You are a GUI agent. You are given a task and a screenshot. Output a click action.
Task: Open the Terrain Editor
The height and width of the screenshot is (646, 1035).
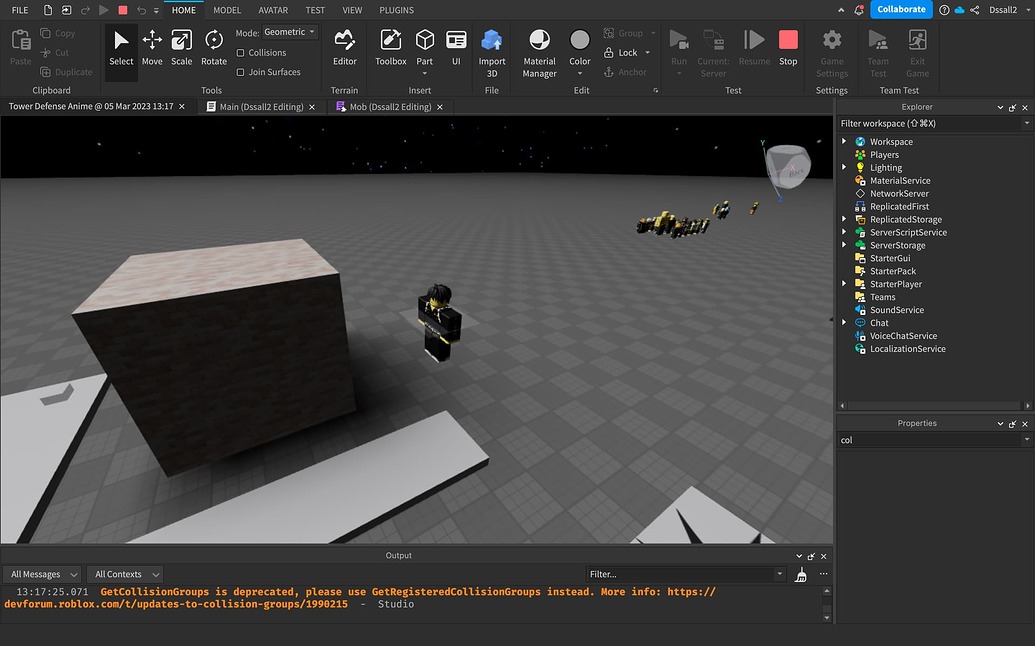click(344, 47)
